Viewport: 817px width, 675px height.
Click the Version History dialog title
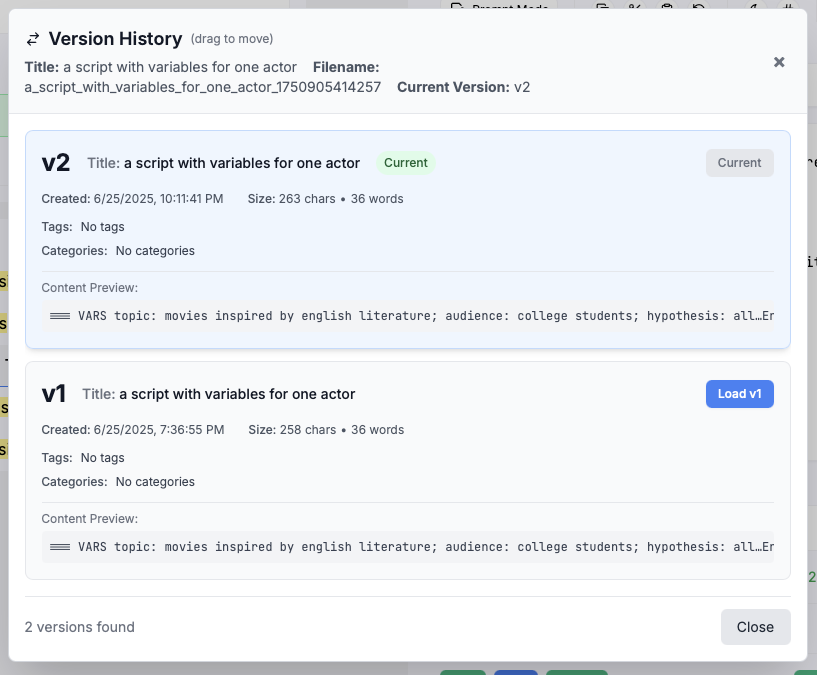(x=115, y=39)
